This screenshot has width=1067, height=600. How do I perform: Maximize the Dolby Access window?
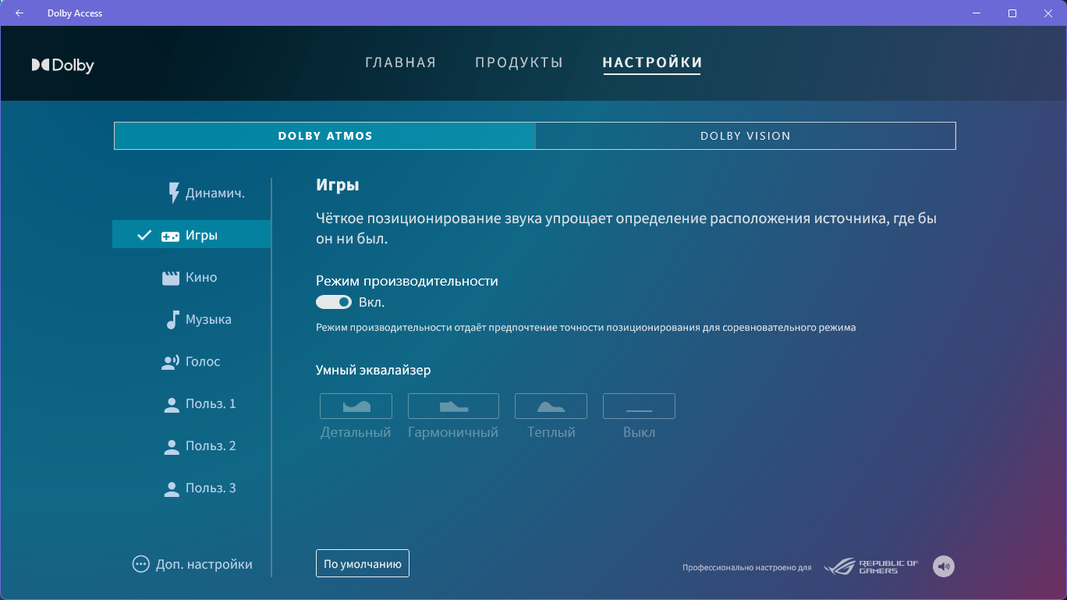pos(1013,13)
